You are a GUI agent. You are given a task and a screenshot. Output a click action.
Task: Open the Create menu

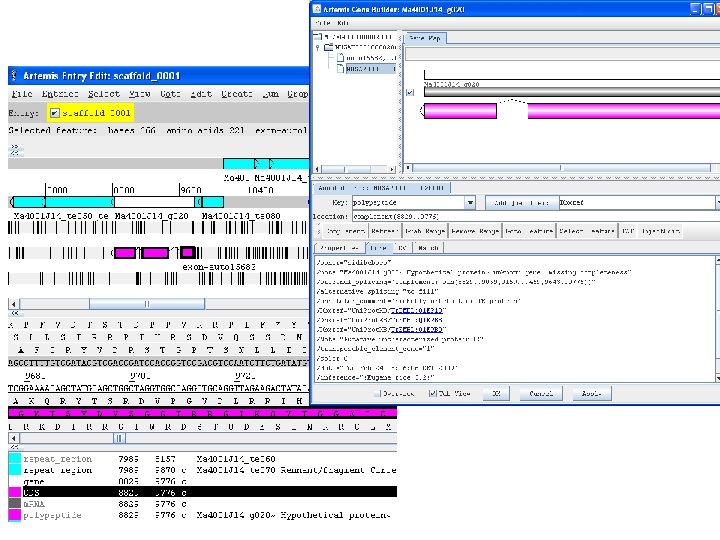click(x=237, y=94)
